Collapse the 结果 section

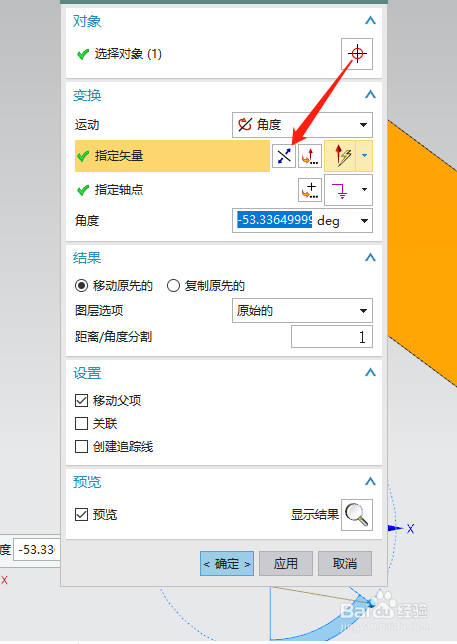pyautogui.click(x=370, y=257)
